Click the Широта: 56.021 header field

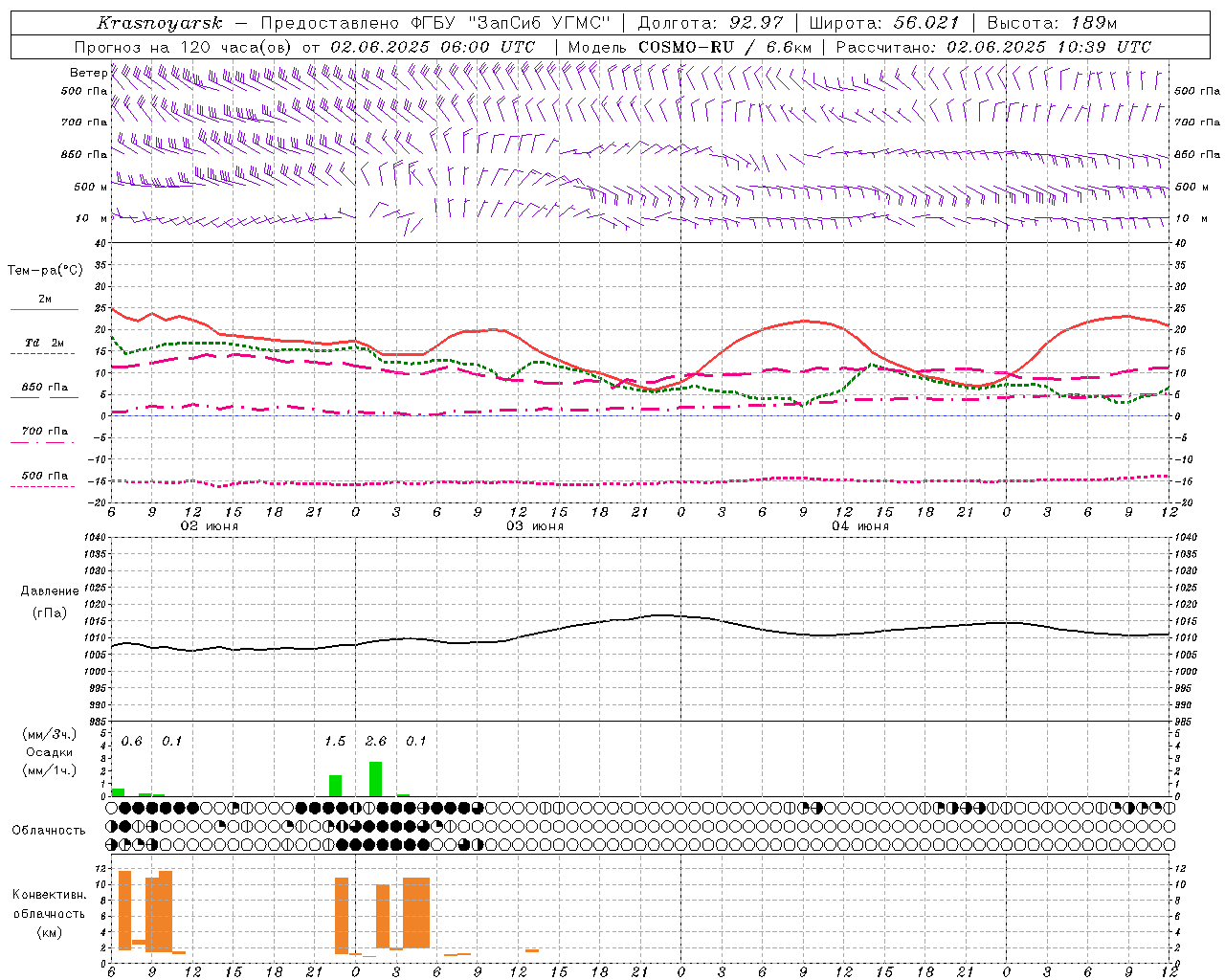(x=883, y=23)
